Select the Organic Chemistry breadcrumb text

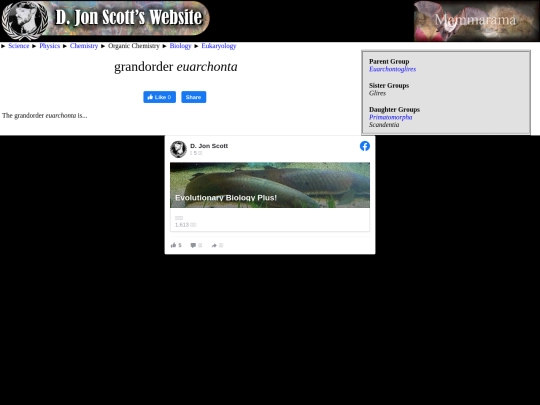pyautogui.click(x=134, y=46)
